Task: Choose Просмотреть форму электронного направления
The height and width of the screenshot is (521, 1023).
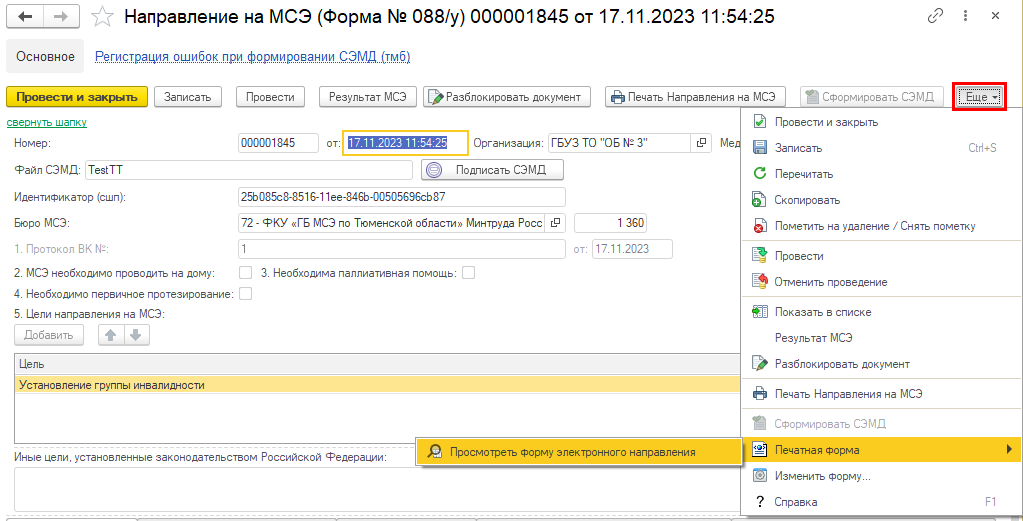Action: pos(571,452)
